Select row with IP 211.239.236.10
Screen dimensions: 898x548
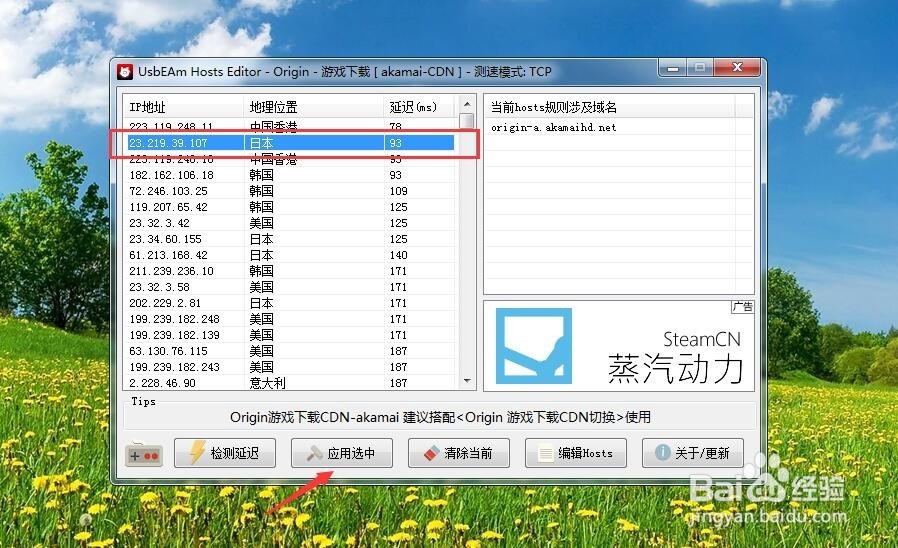click(290, 271)
